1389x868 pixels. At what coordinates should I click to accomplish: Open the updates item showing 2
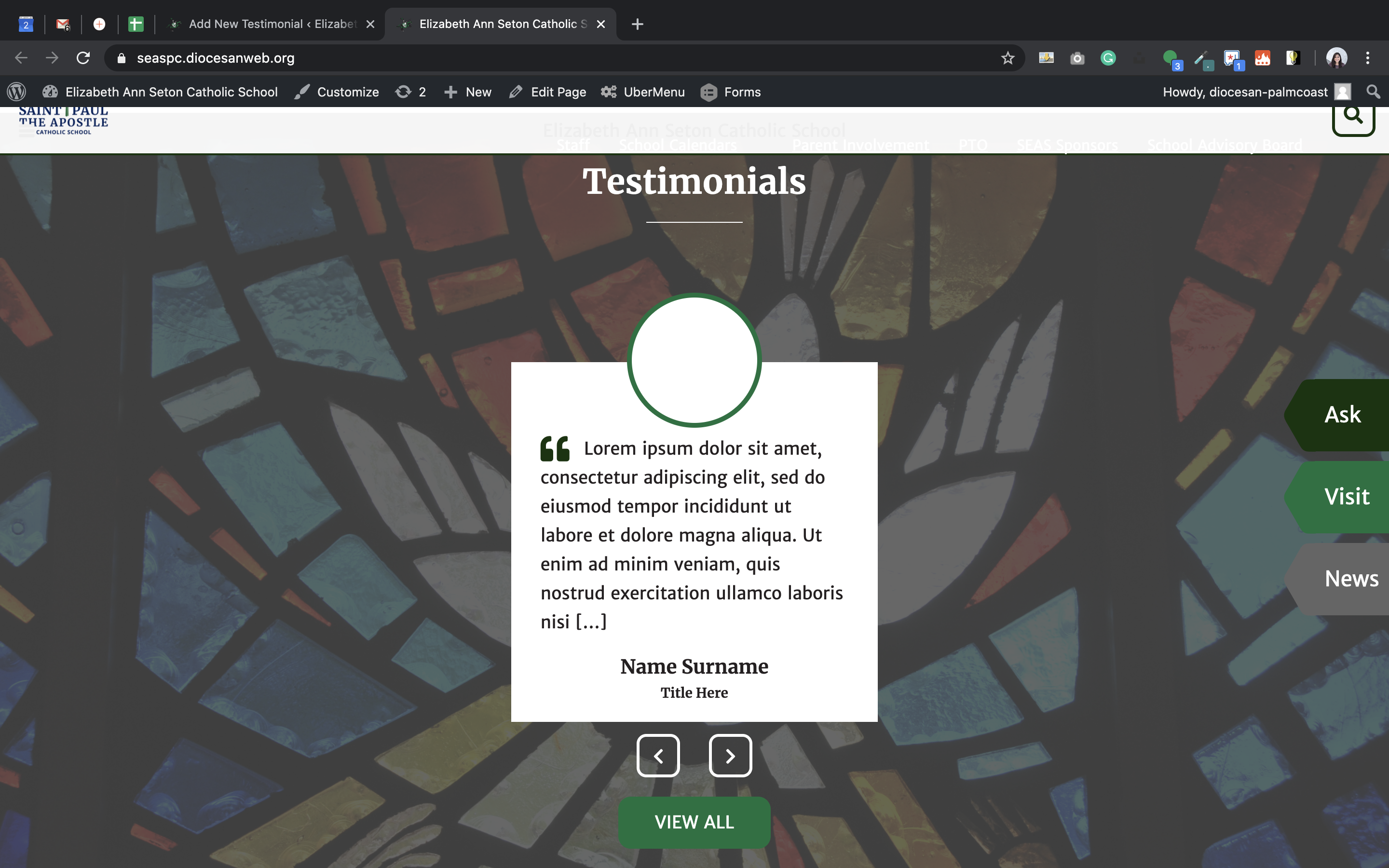click(411, 92)
